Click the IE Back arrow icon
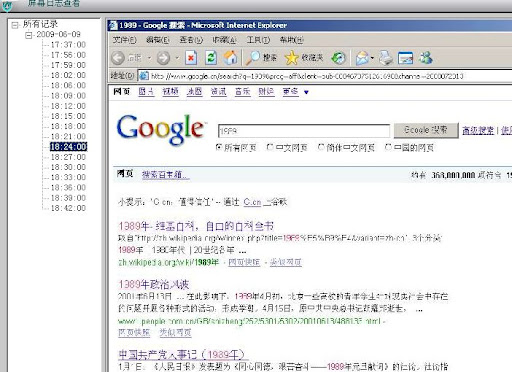 pos(118,58)
